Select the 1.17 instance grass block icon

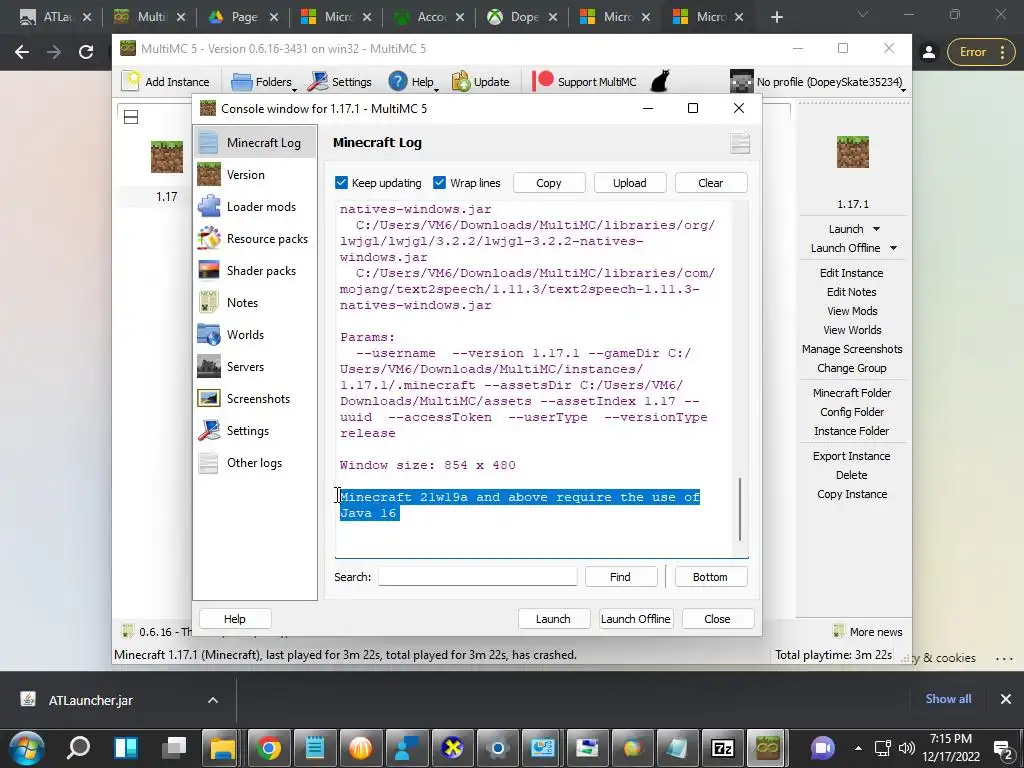[x=167, y=157]
